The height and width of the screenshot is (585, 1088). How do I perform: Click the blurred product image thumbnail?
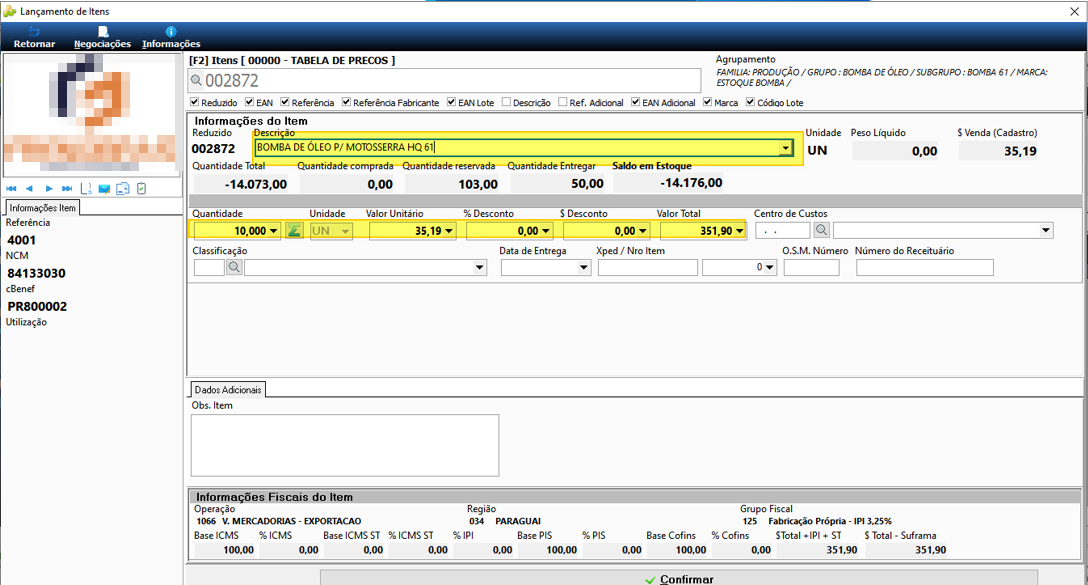click(x=90, y=115)
